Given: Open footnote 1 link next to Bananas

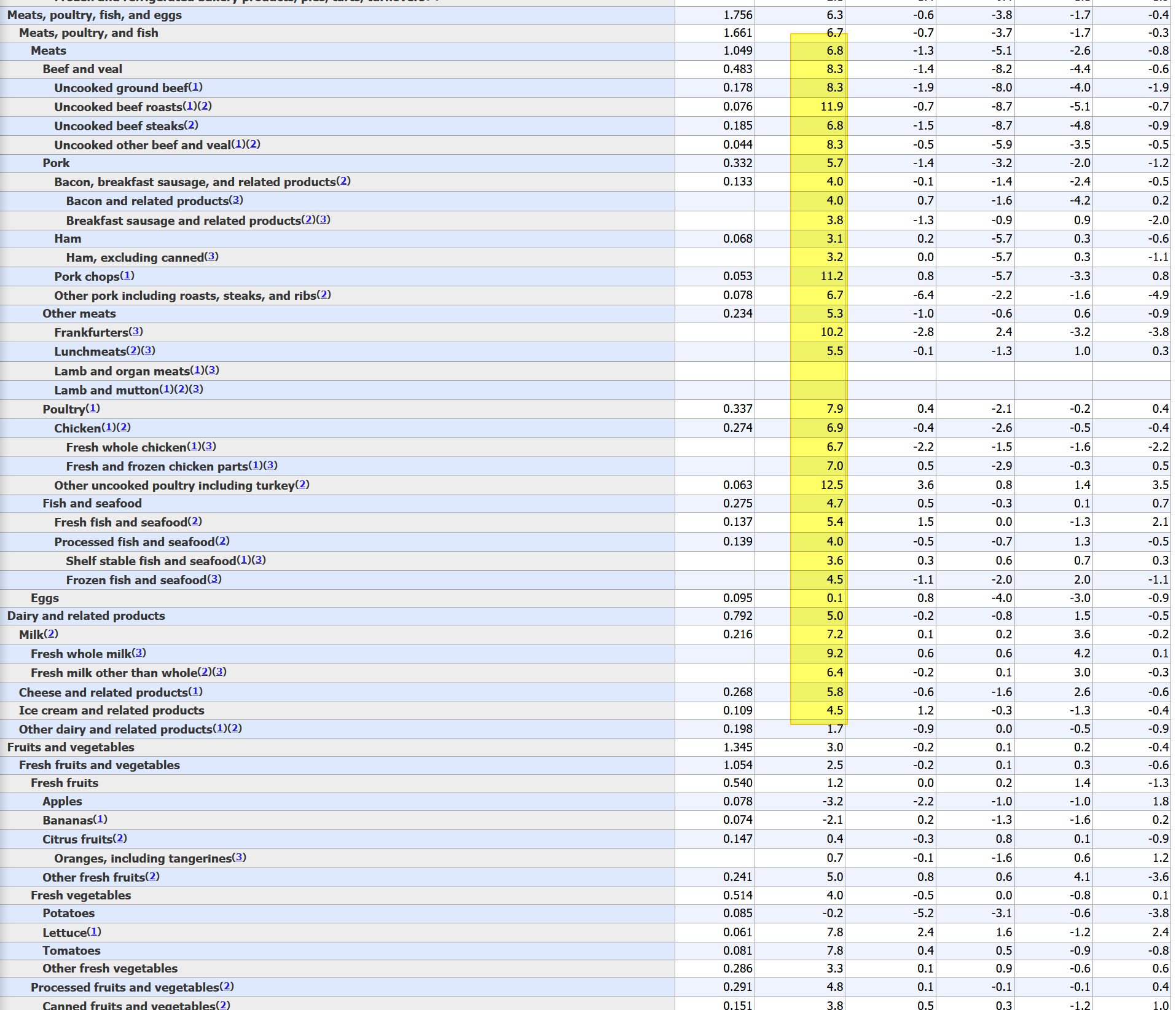Looking at the screenshot, I should 100,820.
